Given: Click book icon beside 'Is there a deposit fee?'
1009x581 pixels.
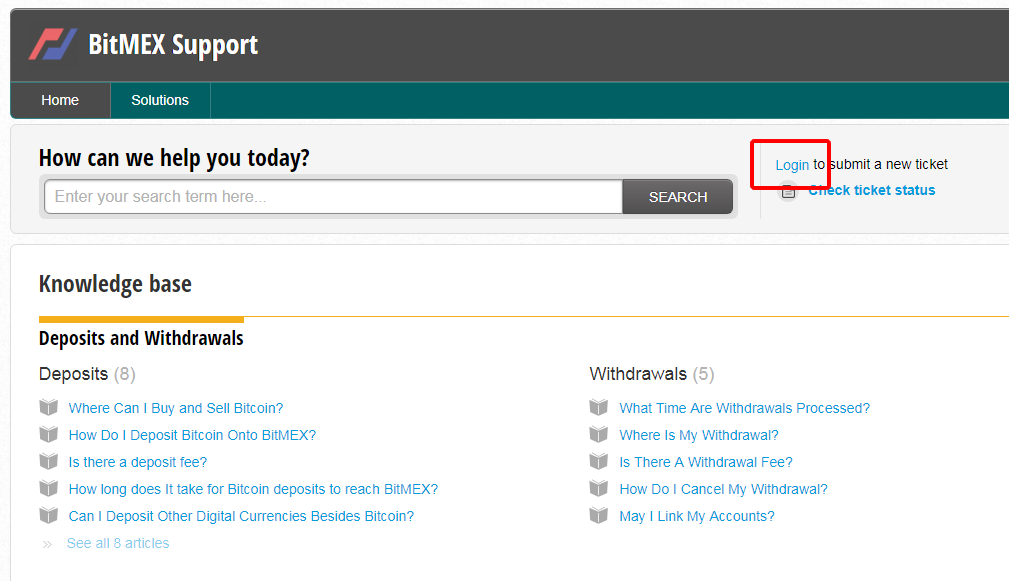Looking at the screenshot, I should pyautogui.click(x=49, y=461).
